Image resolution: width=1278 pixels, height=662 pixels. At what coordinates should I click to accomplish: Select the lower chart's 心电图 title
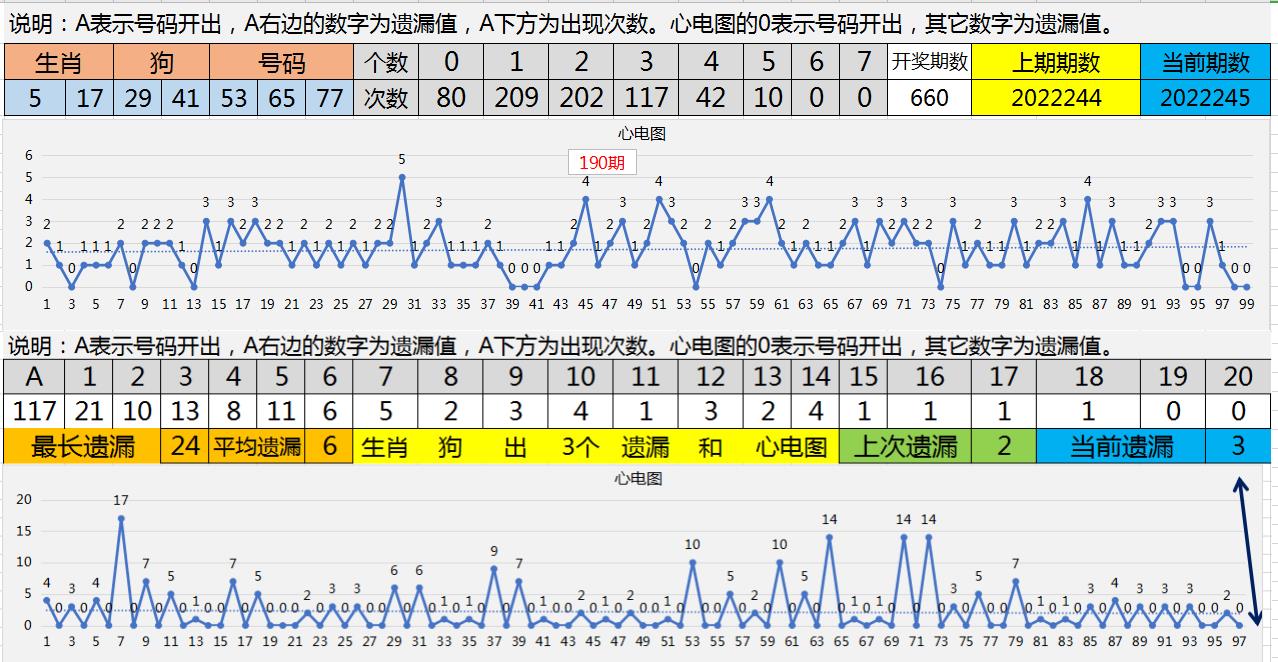tap(638, 479)
